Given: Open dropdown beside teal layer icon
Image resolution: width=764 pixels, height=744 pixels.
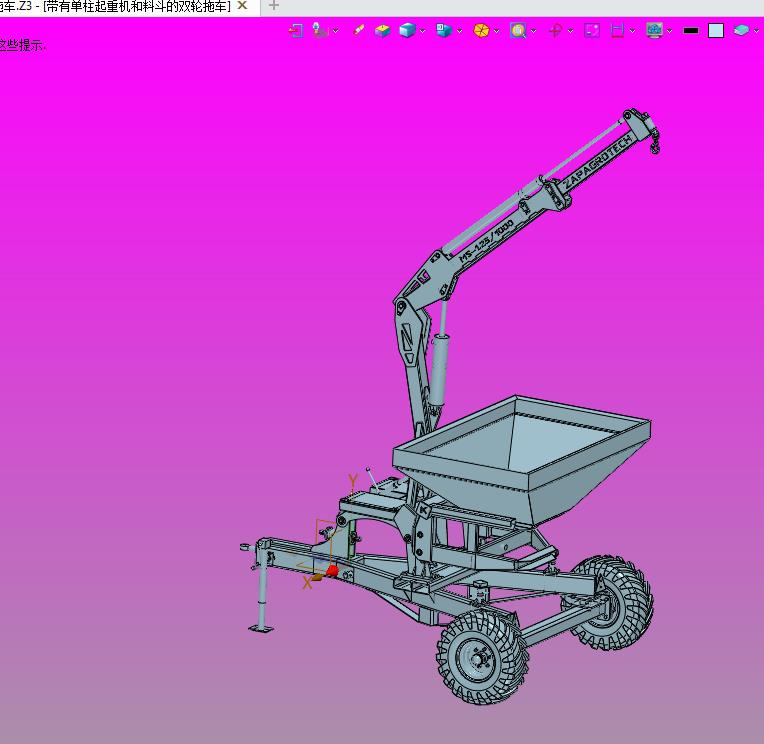Looking at the screenshot, I should pyautogui.click(x=756, y=31).
